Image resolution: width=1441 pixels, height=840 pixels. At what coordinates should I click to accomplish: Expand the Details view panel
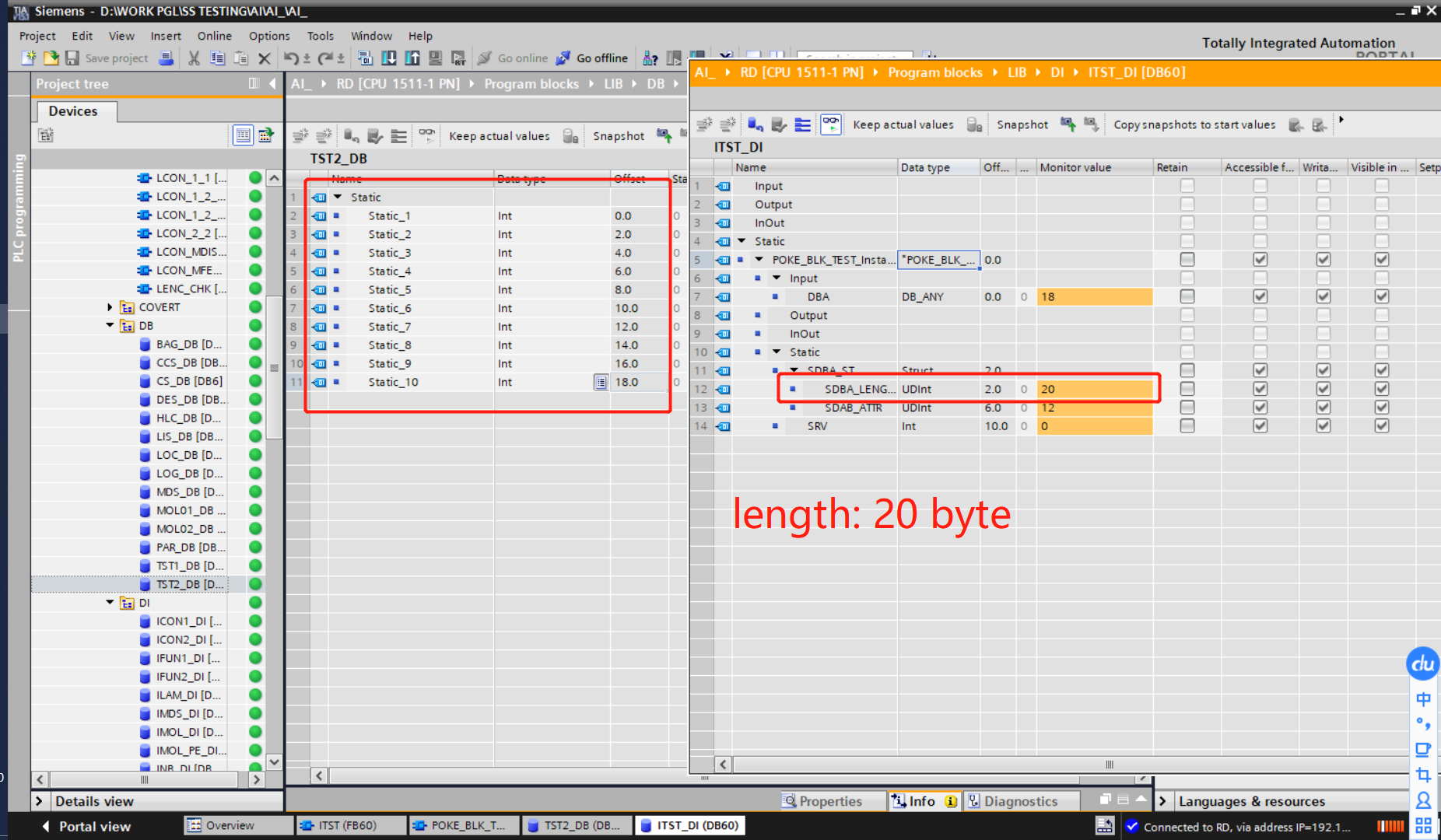(39, 801)
